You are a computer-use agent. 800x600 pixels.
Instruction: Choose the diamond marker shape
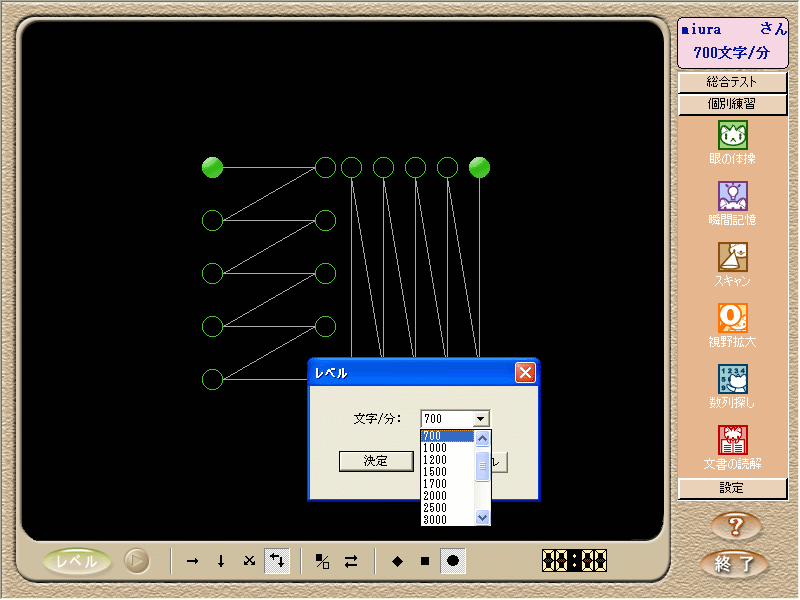pyautogui.click(x=397, y=561)
